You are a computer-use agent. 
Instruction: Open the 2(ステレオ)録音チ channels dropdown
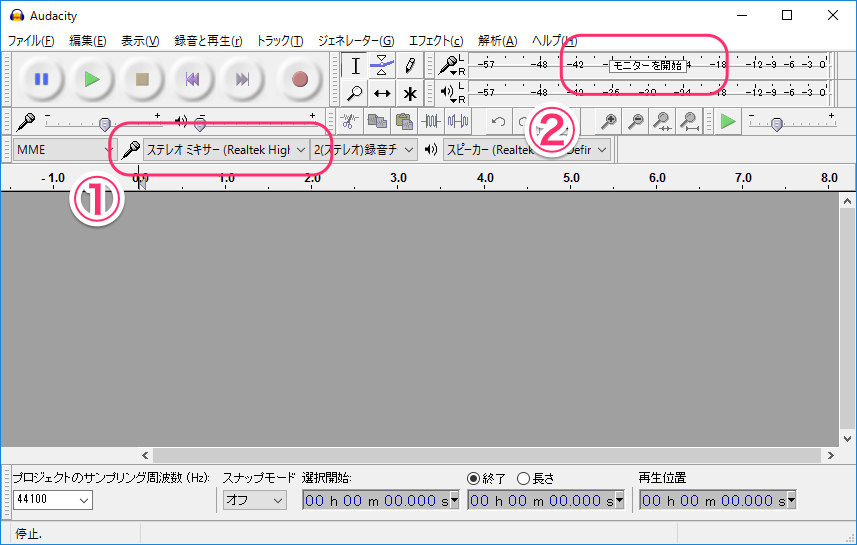point(363,149)
